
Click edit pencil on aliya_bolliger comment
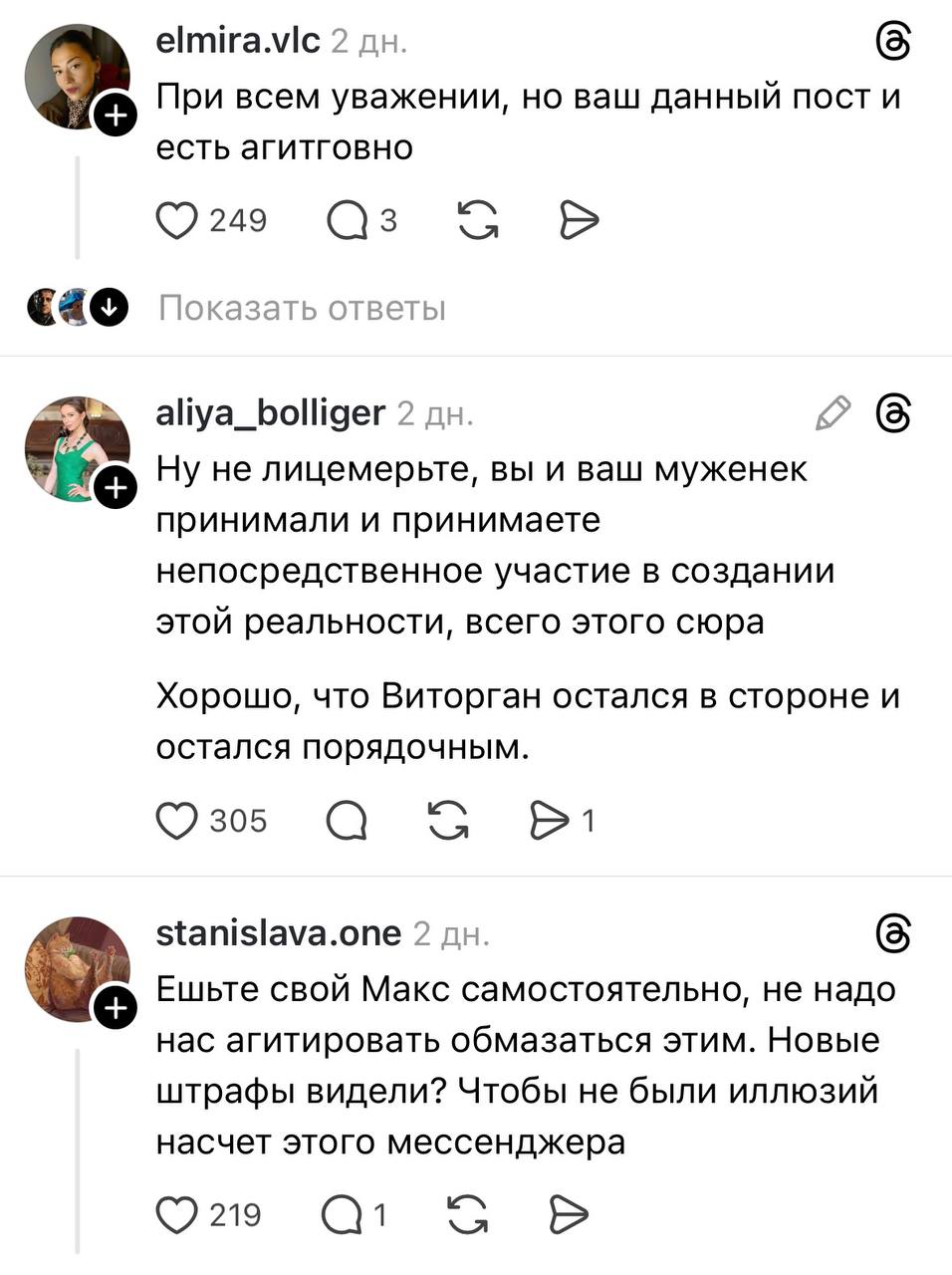tap(833, 412)
